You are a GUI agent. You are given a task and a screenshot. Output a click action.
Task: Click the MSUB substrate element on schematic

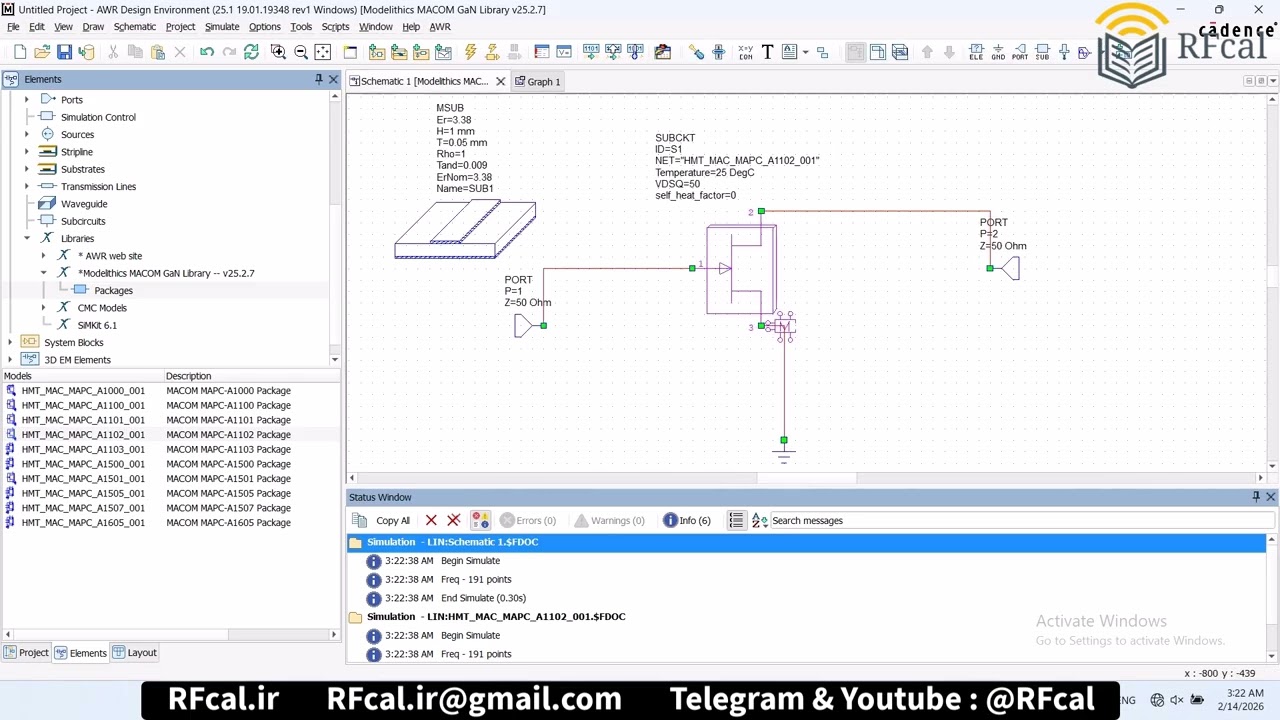(x=465, y=229)
